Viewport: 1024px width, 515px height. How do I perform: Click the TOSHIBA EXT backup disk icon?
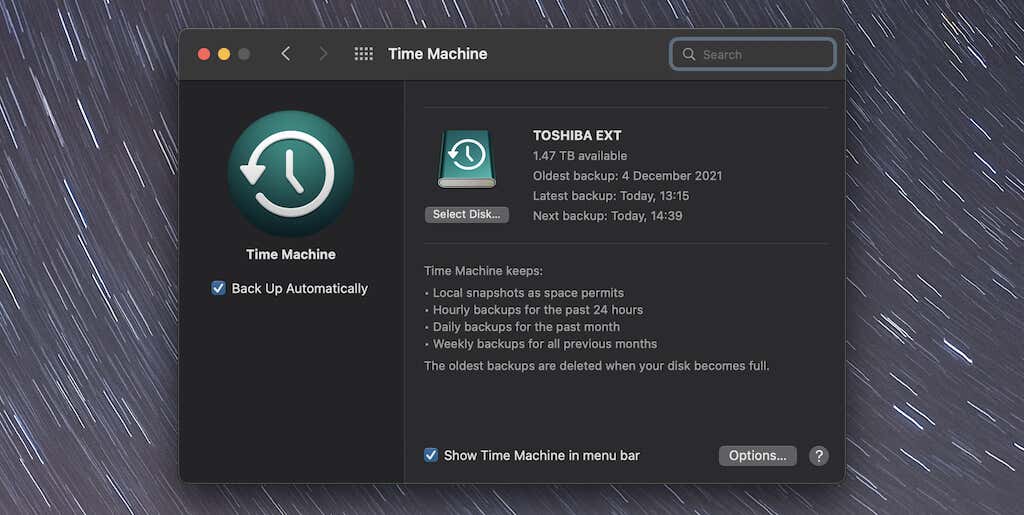coord(466,159)
